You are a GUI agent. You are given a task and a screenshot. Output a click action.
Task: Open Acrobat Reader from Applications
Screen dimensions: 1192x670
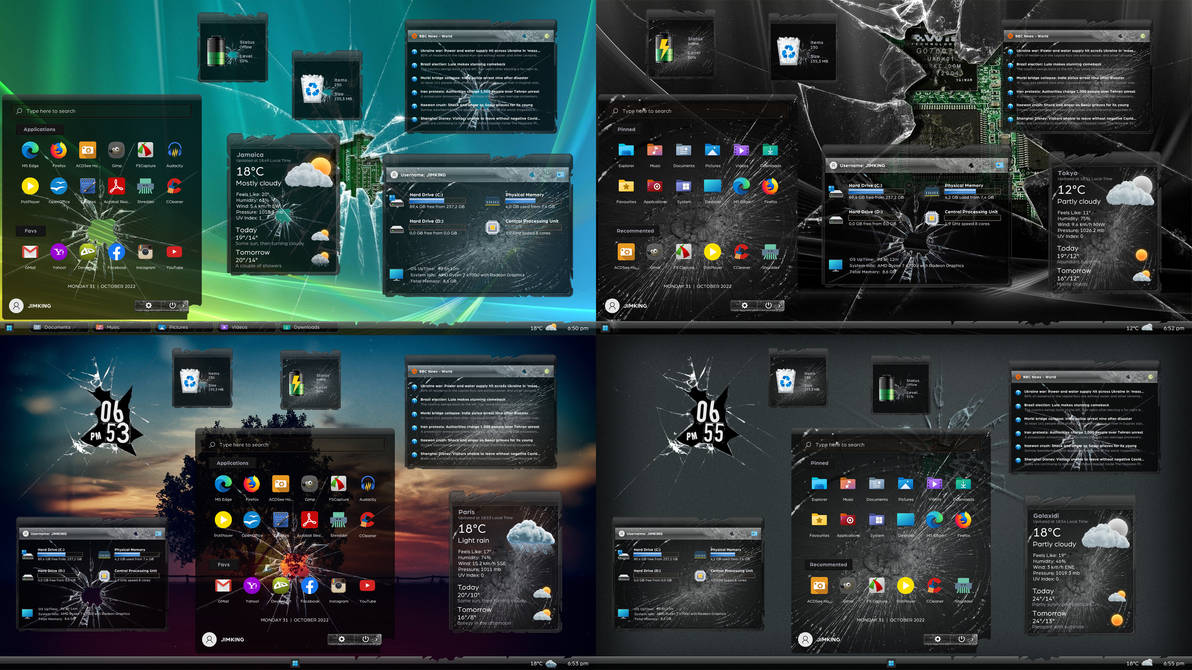(116, 186)
